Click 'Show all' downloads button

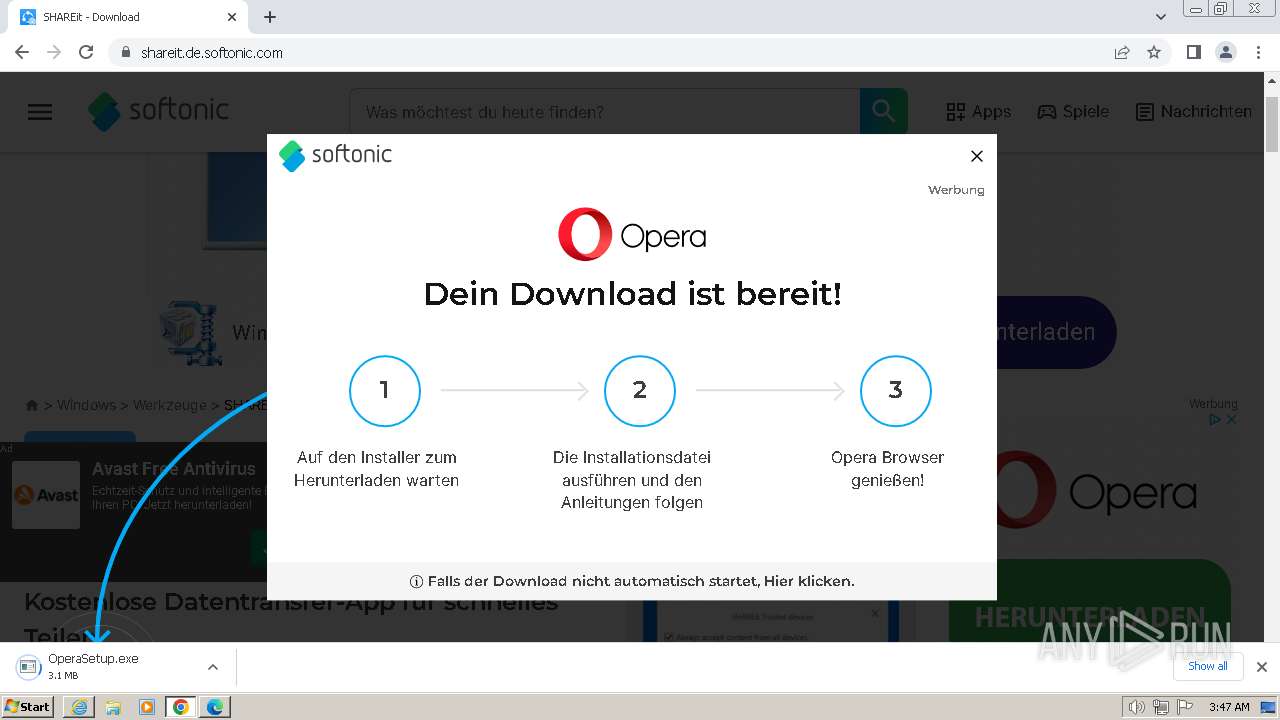click(1208, 666)
